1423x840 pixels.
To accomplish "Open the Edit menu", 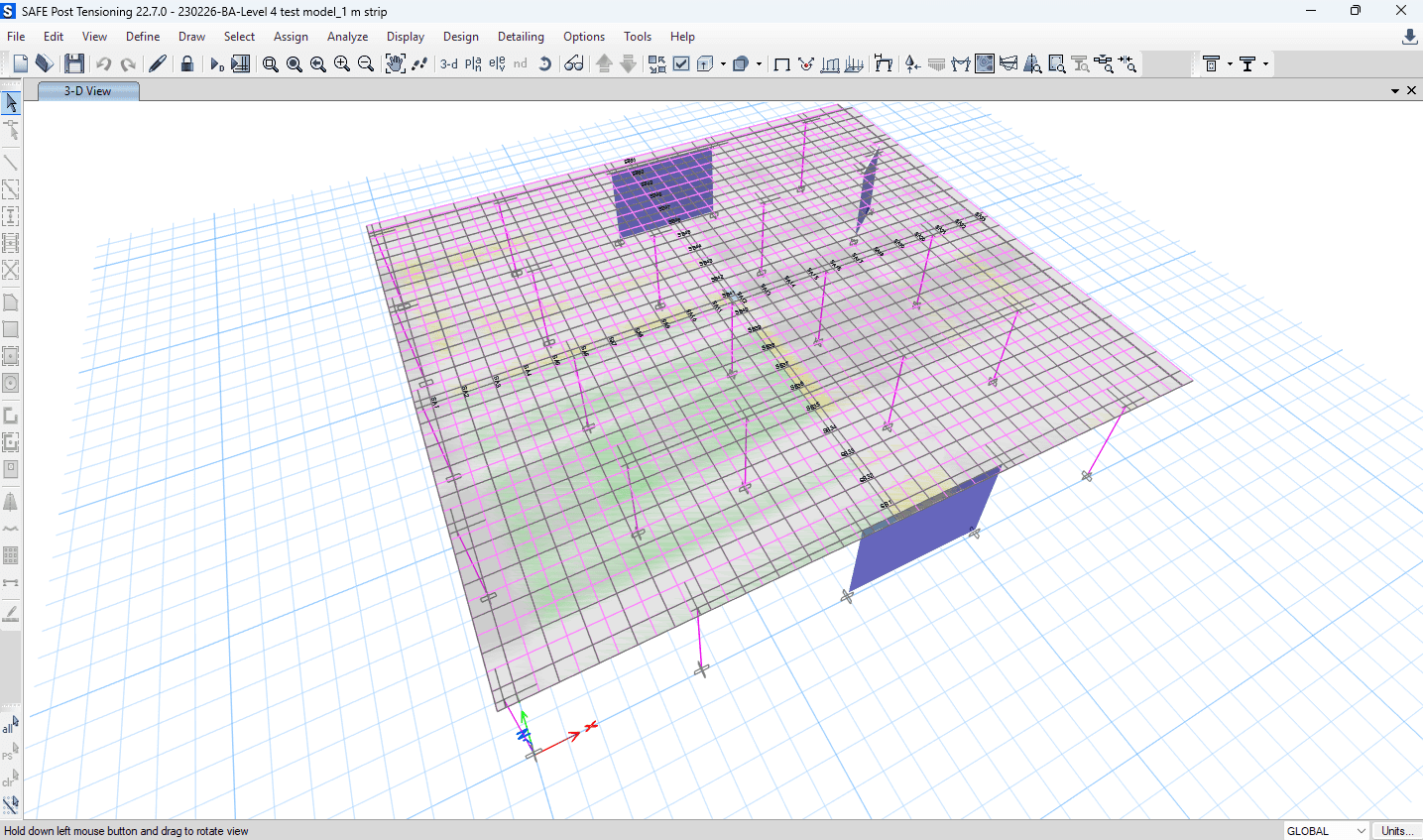I will [54, 37].
